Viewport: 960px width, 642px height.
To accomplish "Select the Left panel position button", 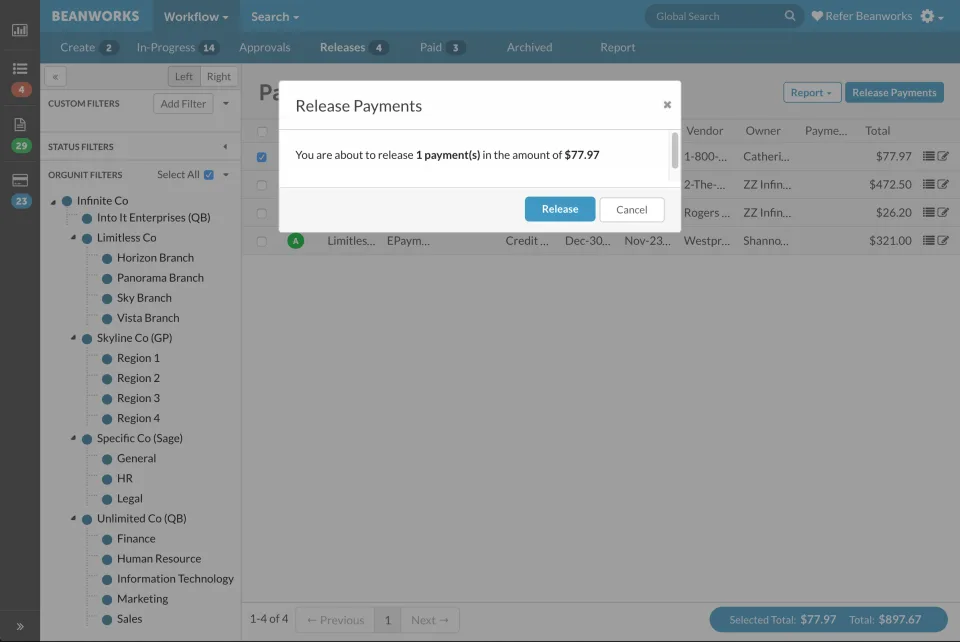I will 184,77.
